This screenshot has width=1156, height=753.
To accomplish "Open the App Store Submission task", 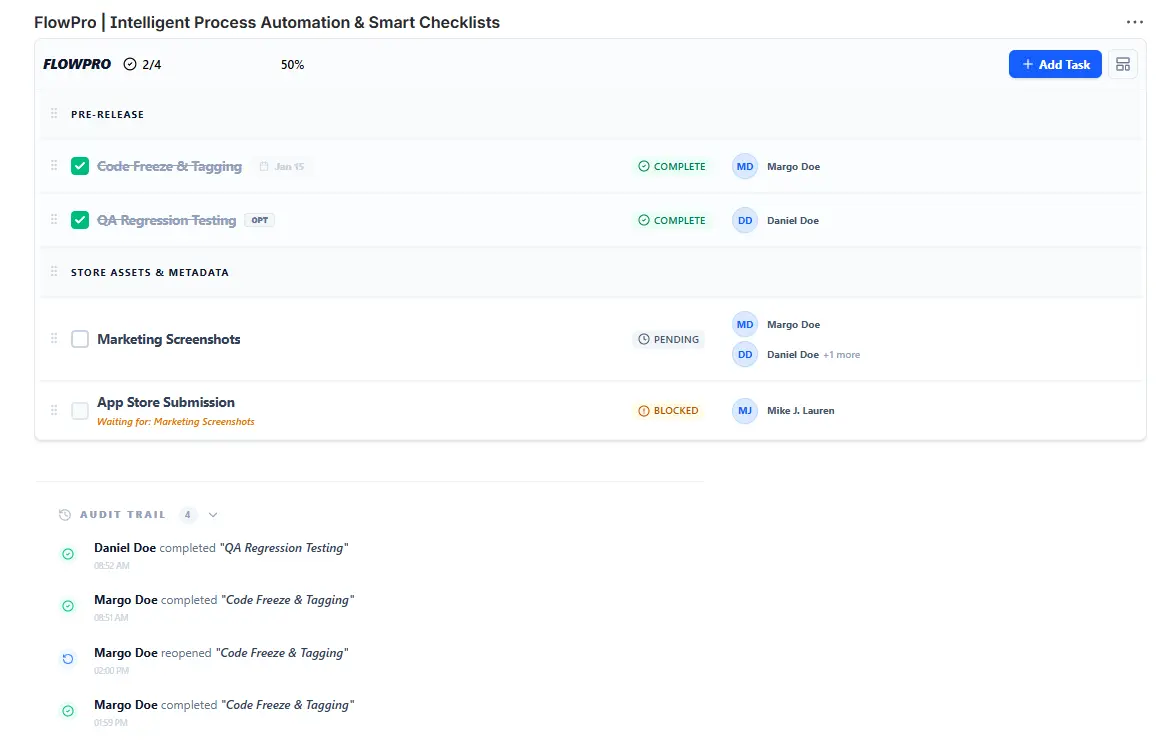I will (x=166, y=402).
